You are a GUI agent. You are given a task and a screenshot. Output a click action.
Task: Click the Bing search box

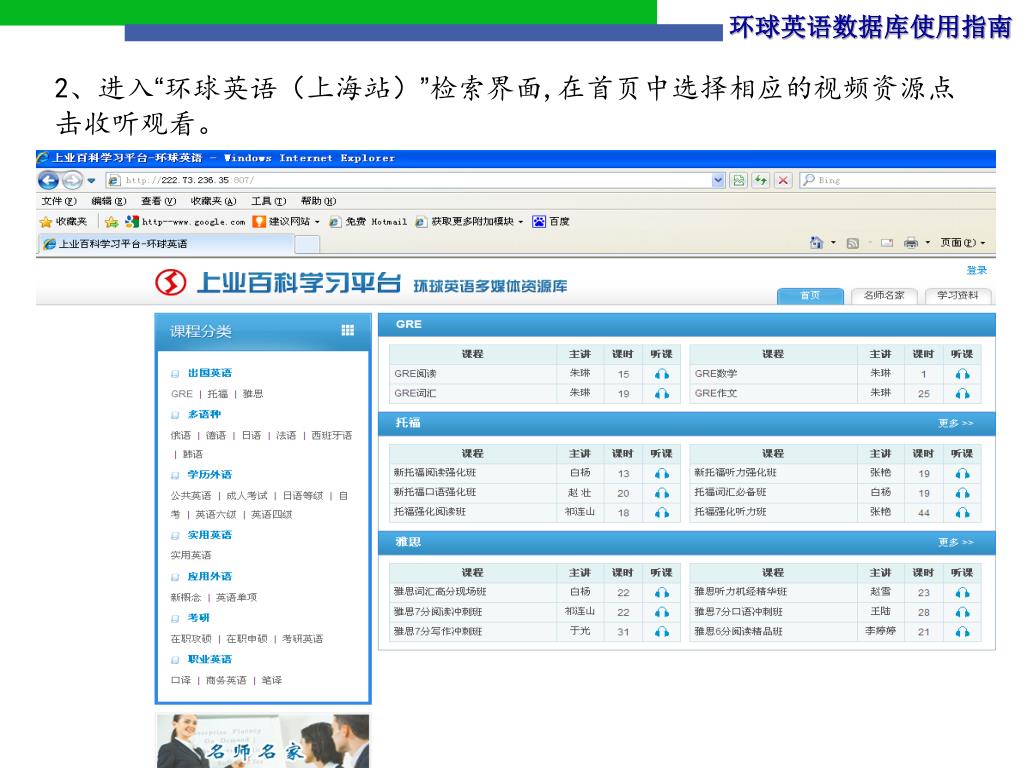coord(897,180)
